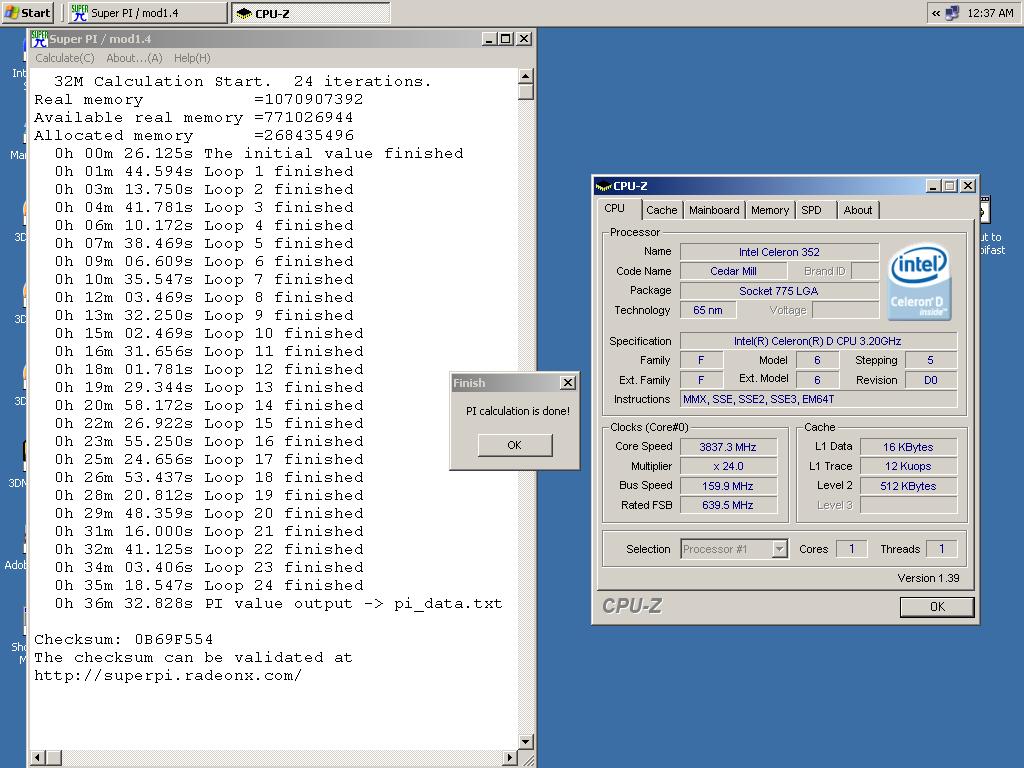This screenshot has width=1024, height=768.
Task: Expand hidden system tray icons chevron
Action: pyautogui.click(x=936, y=13)
